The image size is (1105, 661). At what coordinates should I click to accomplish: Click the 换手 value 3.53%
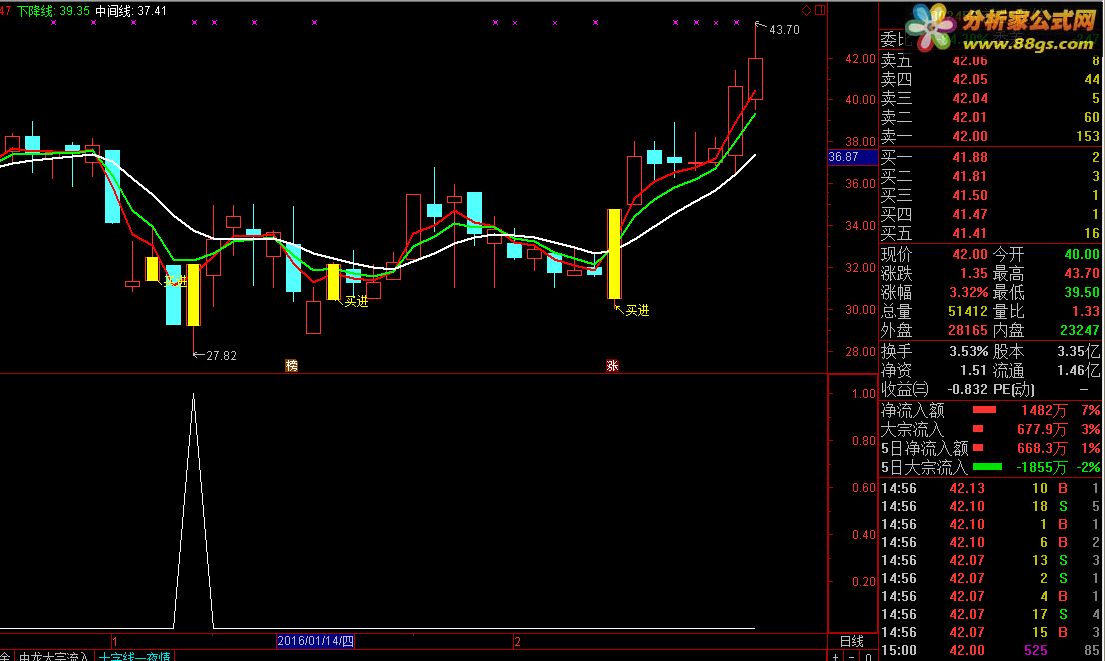pos(968,351)
